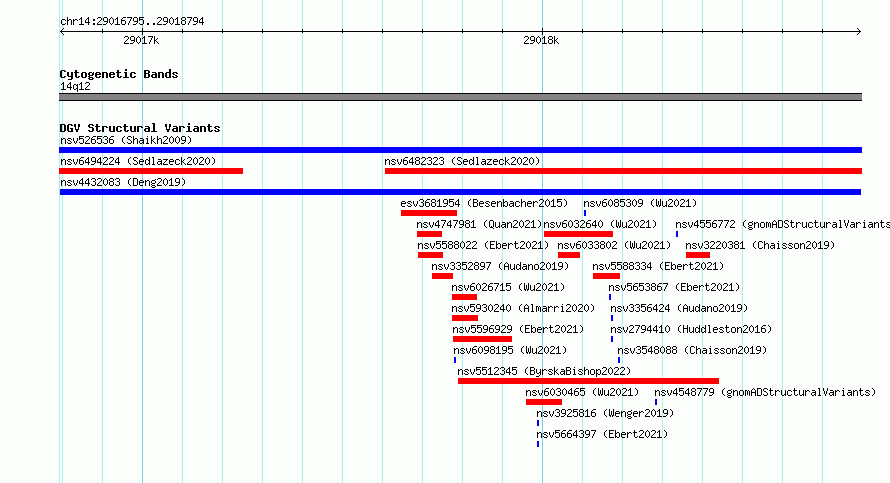890x483 pixels.
Task: Click the red bar under nsv6482323
Action: click(x=623, y=171)
